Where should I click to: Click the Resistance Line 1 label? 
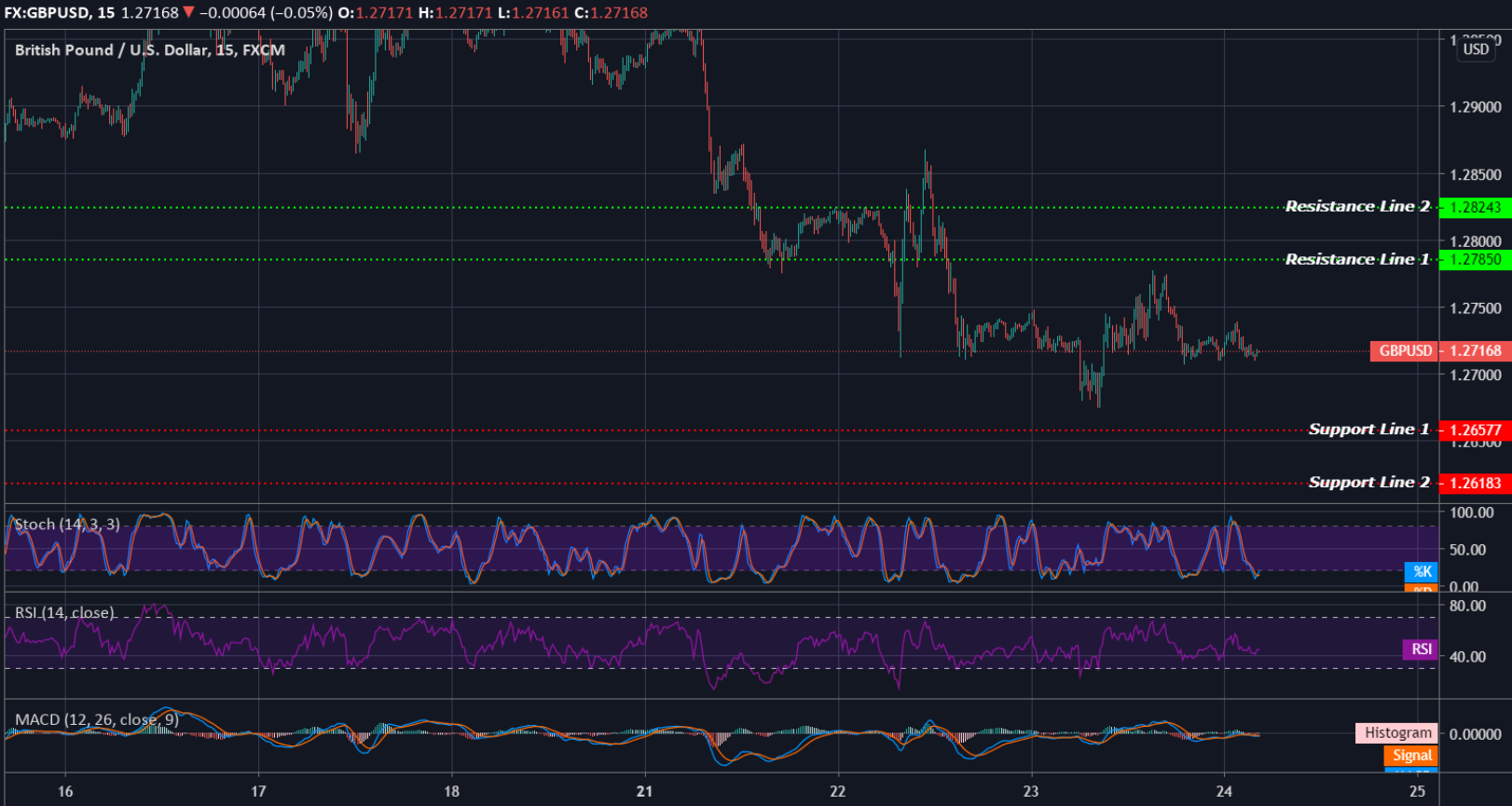point(1357,260)
